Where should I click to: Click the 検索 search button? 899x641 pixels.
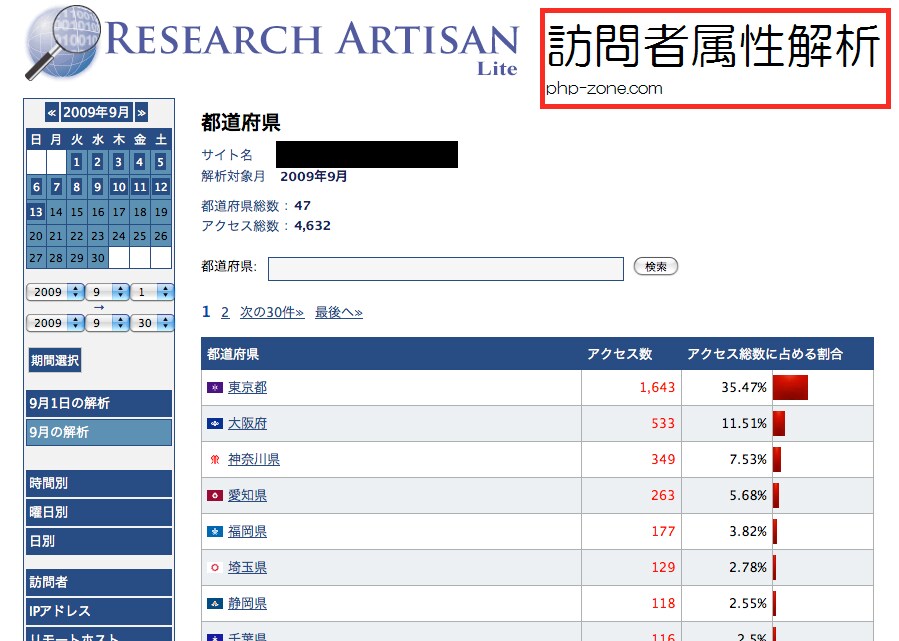(656, 267)
